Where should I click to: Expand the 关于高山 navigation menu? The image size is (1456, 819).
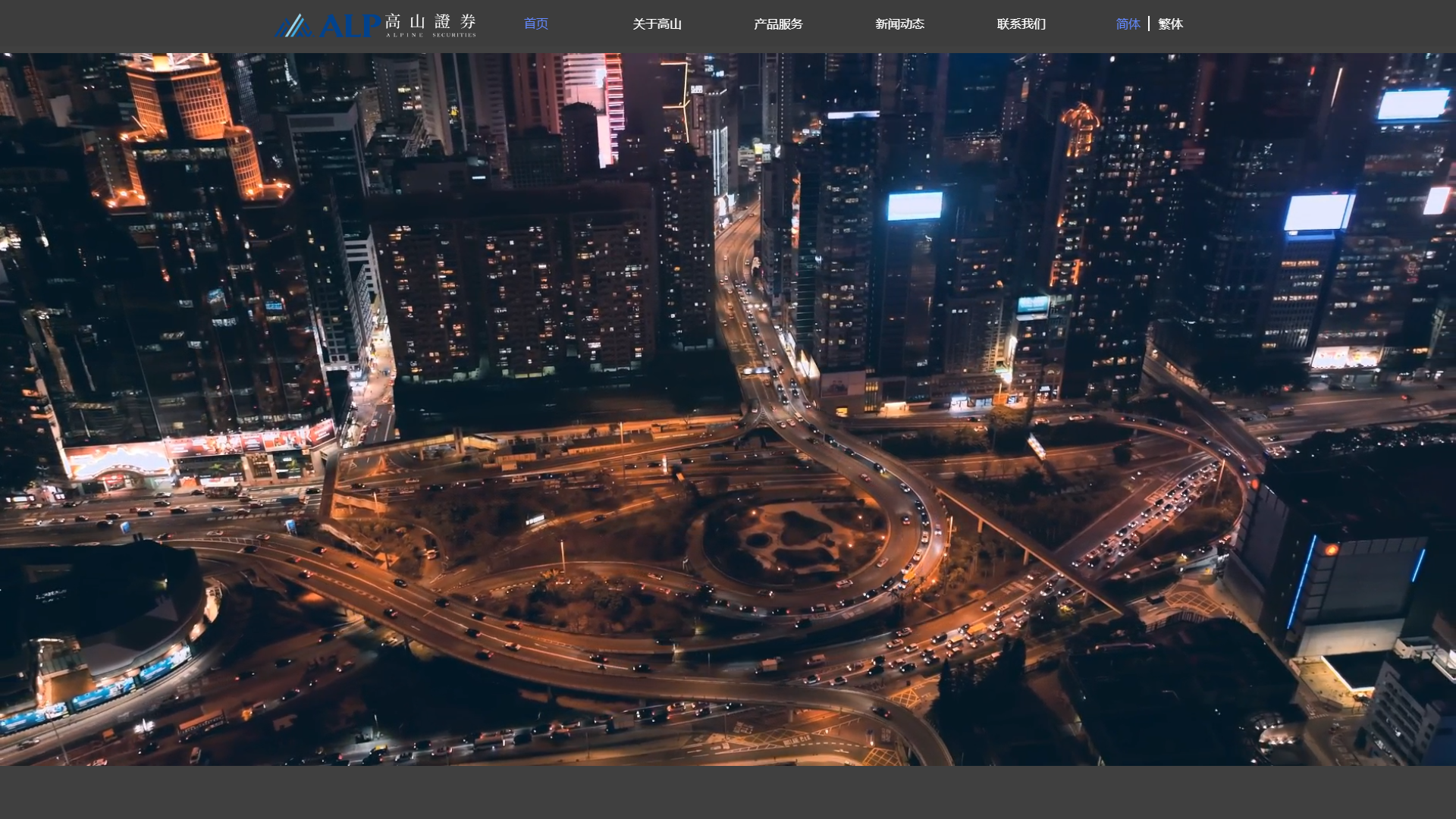click(657, 24)
